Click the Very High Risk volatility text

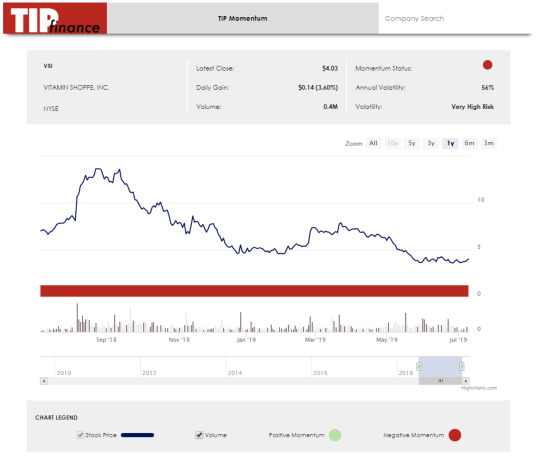[472, 107]
